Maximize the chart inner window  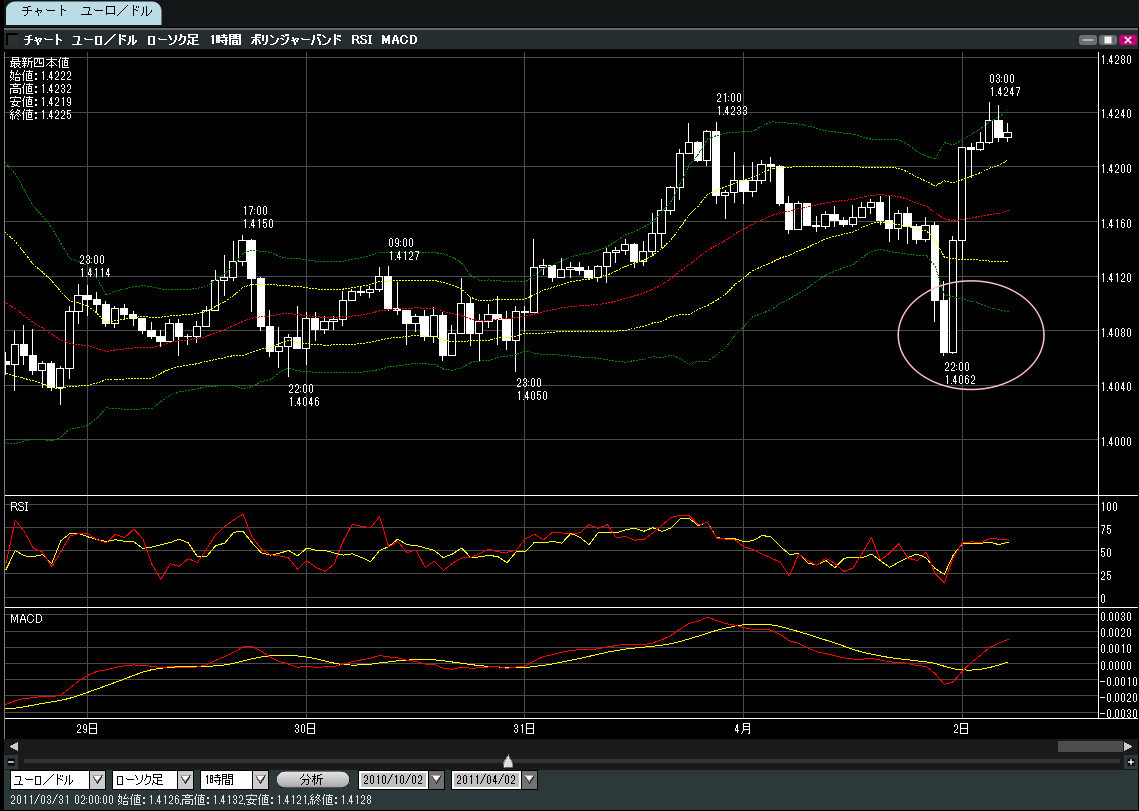1108,40
